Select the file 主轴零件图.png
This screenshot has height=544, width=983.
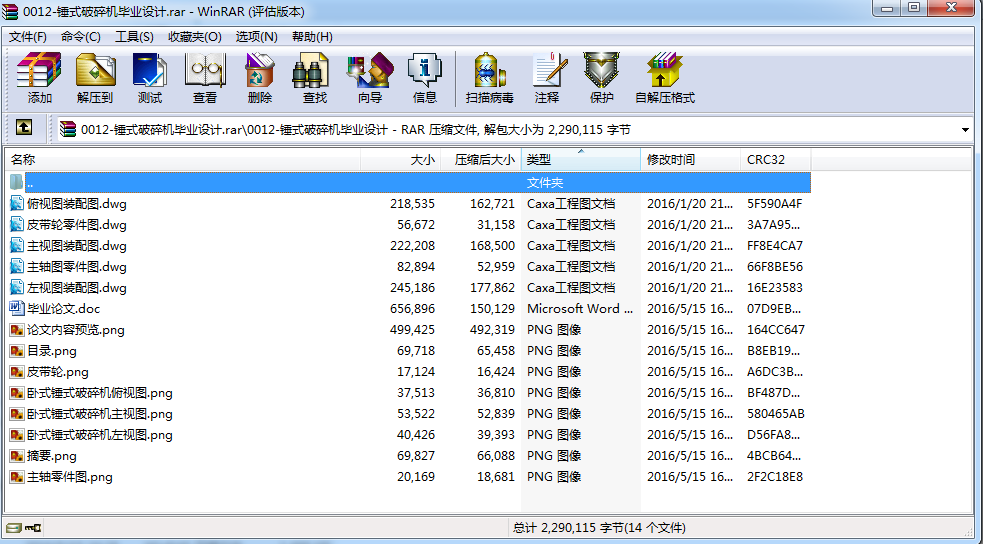(x=70, y=477)
